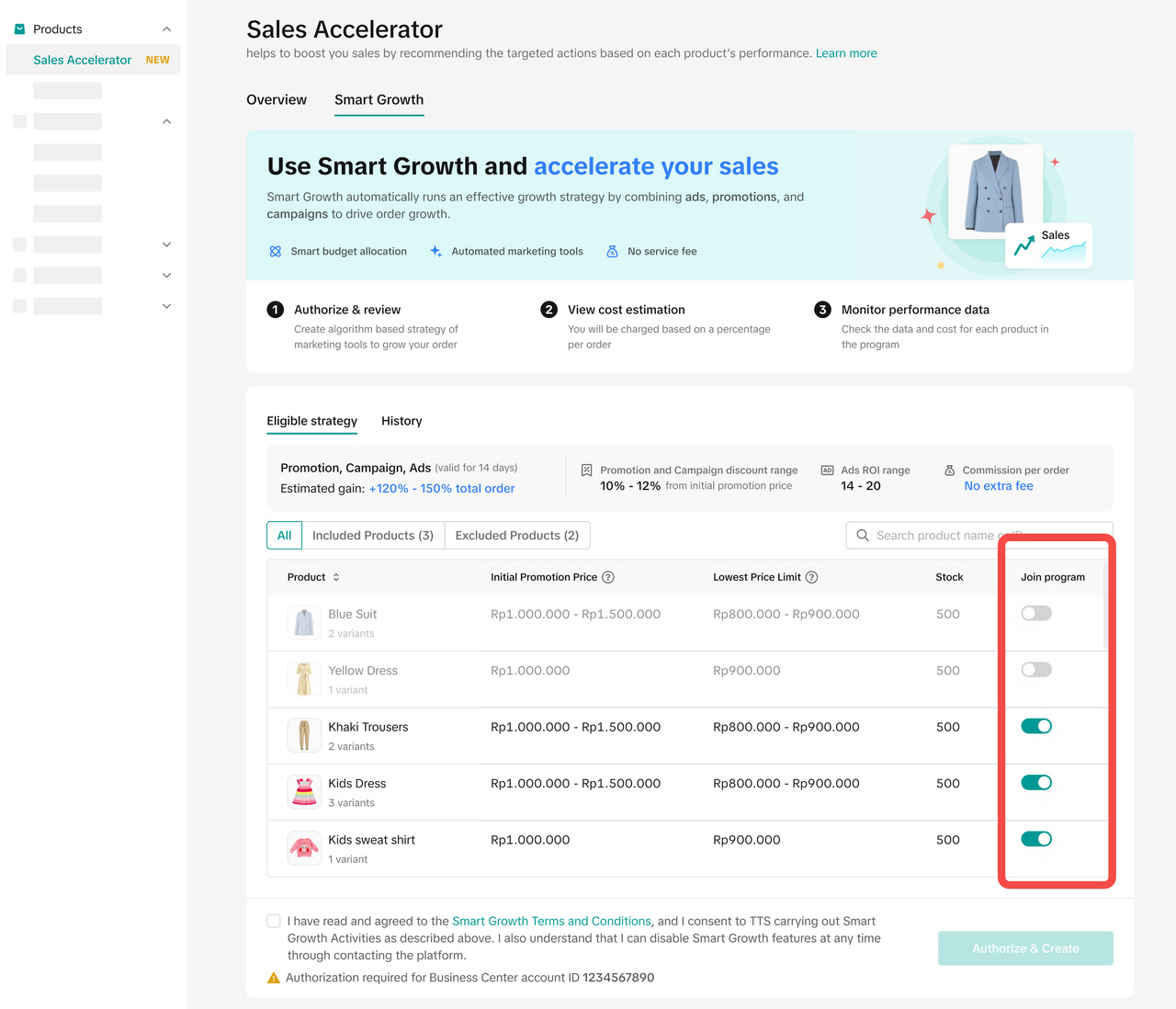Screen dimensions: 1176x1009
Task: Filter by Included Products (3)
Action: [x=372, y=536]
